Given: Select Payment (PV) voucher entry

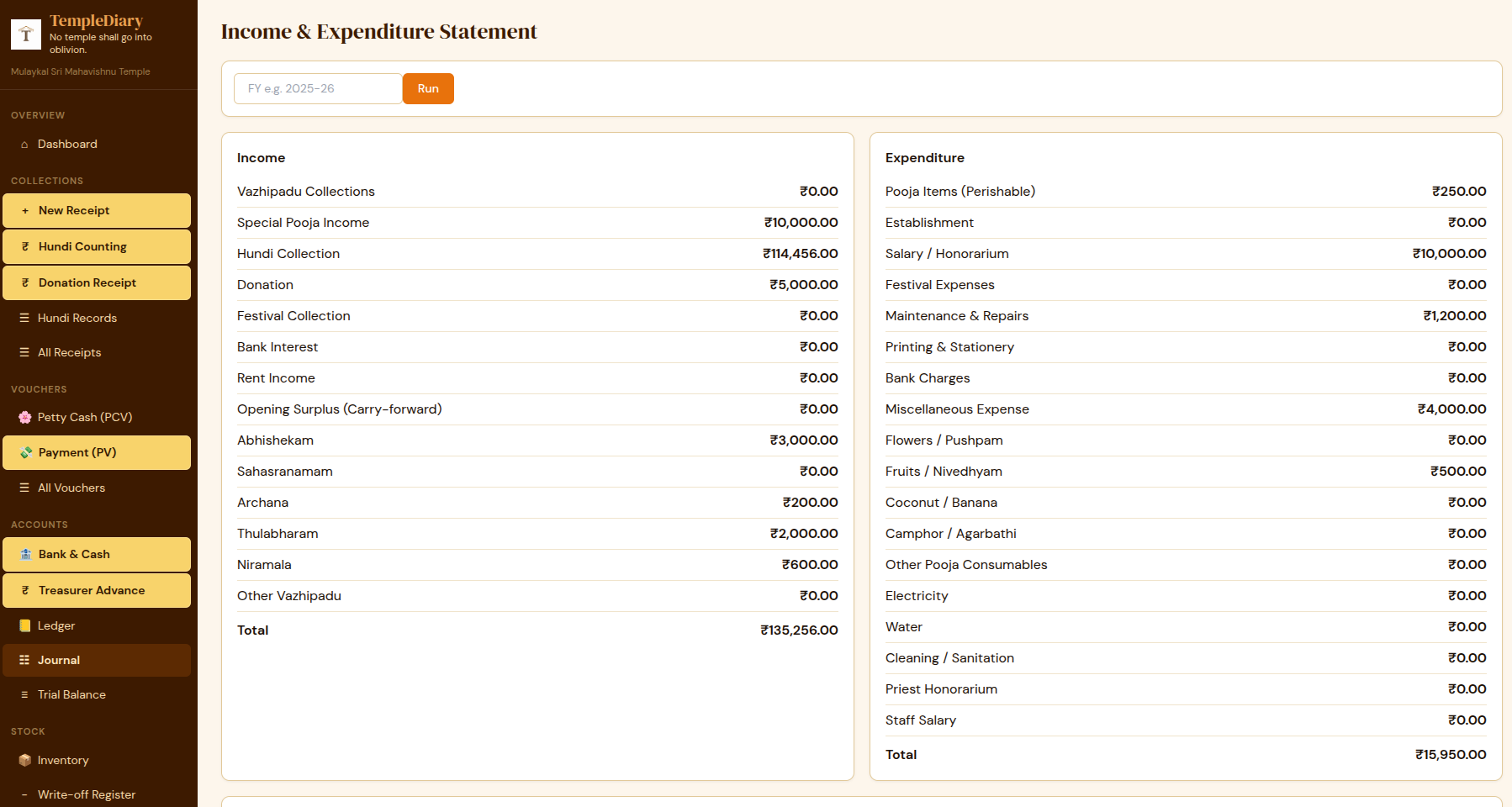Looking at the screenshot, I should click(x=97, y=452).
